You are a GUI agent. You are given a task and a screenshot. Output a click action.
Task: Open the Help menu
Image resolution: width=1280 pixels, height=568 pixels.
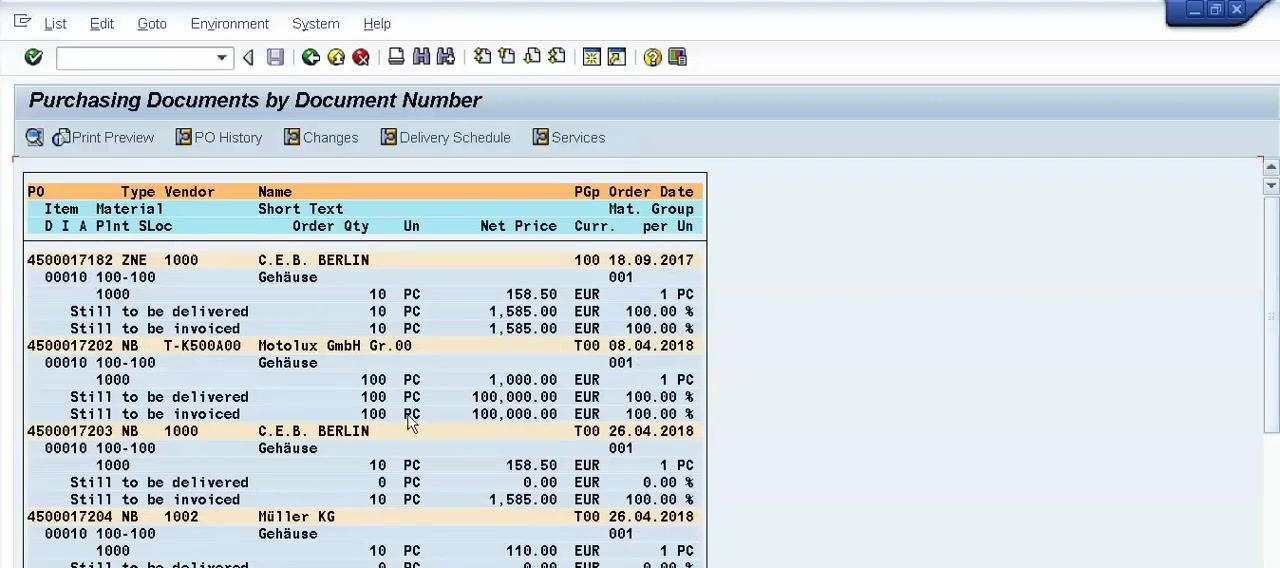click(x=377, y=23)
